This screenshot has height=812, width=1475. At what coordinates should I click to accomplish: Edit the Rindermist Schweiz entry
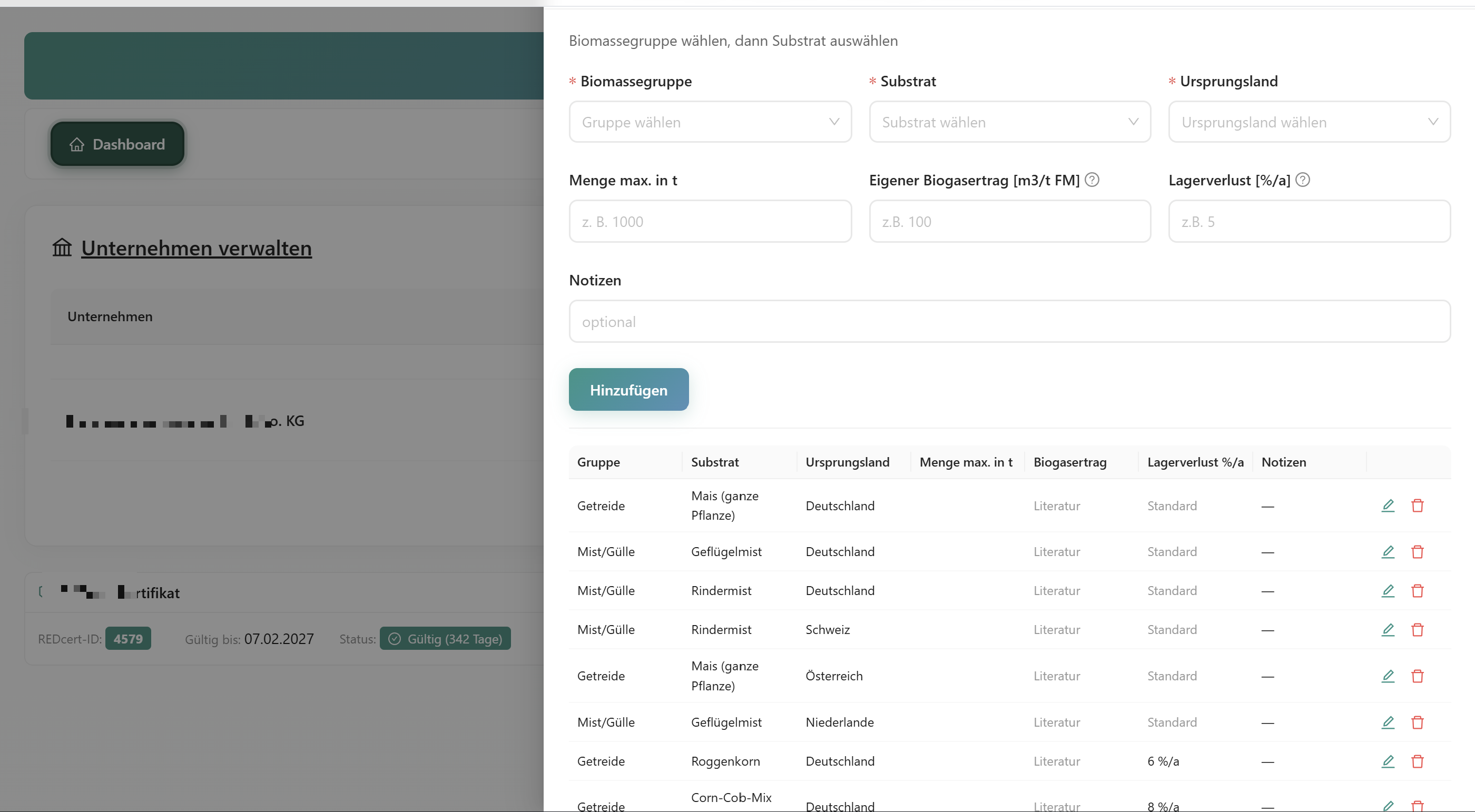click(1388, 629)
